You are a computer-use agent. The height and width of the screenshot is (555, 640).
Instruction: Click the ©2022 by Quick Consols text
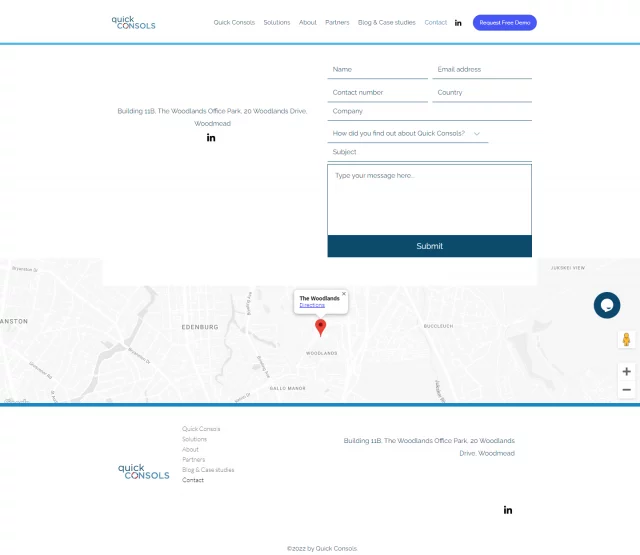pyautogui.click(x=322, y=548)
